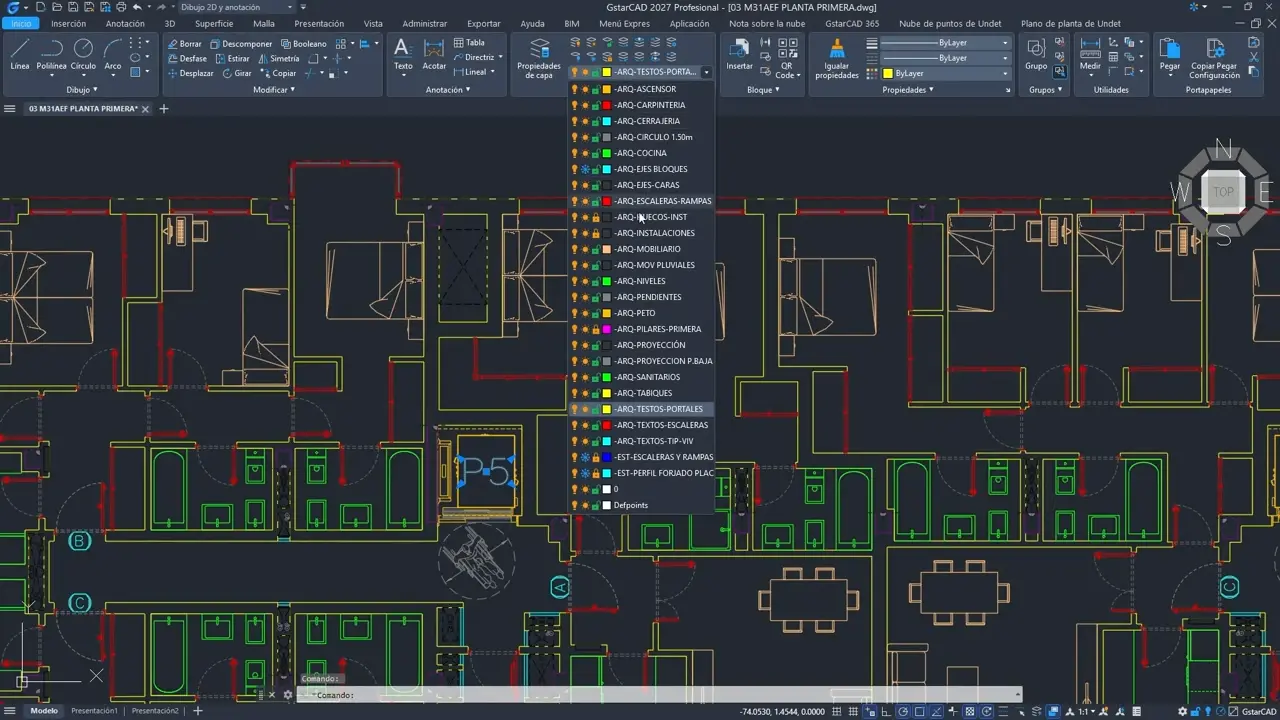Switch to the Presentación1 layout tab
Viewport: 1280px width, 720px height.
(94, 711)
